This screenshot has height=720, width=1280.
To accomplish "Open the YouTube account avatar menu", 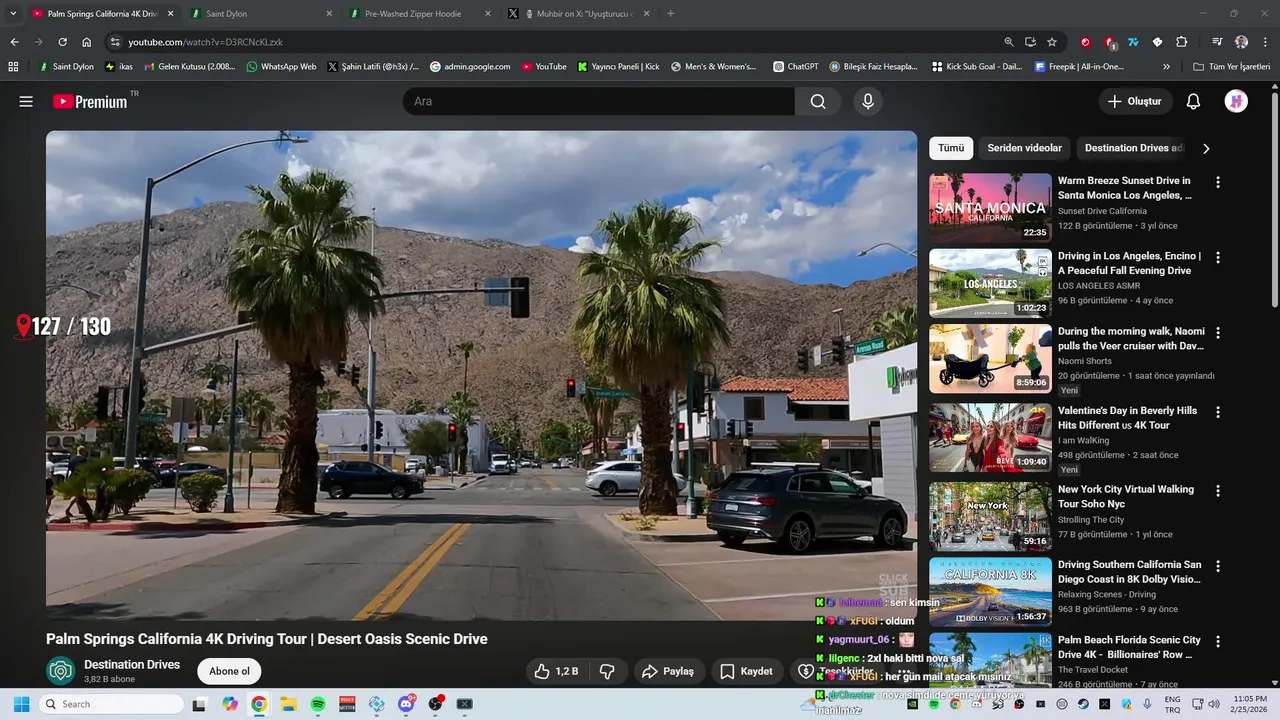I will (x=1236, y=101).
